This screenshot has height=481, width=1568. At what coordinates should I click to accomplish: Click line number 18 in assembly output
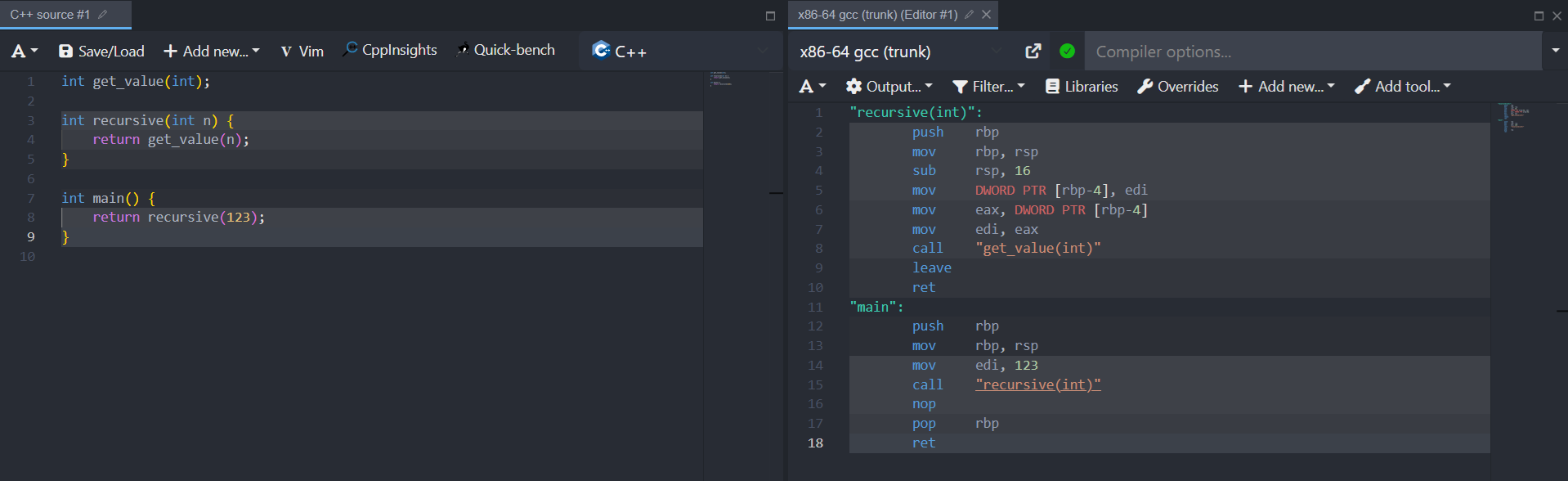coord(816,443)
